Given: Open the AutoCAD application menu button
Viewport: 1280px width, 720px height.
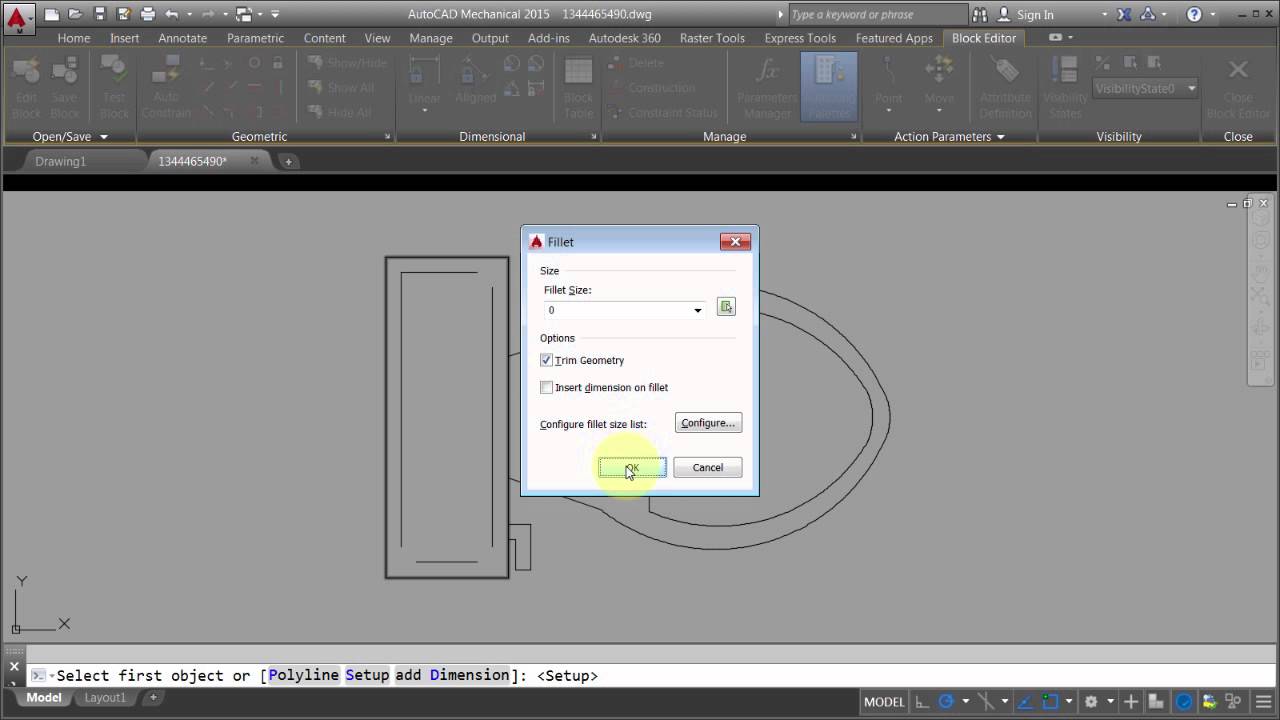Looking at the screenshot, I should [x=17, y=16].
